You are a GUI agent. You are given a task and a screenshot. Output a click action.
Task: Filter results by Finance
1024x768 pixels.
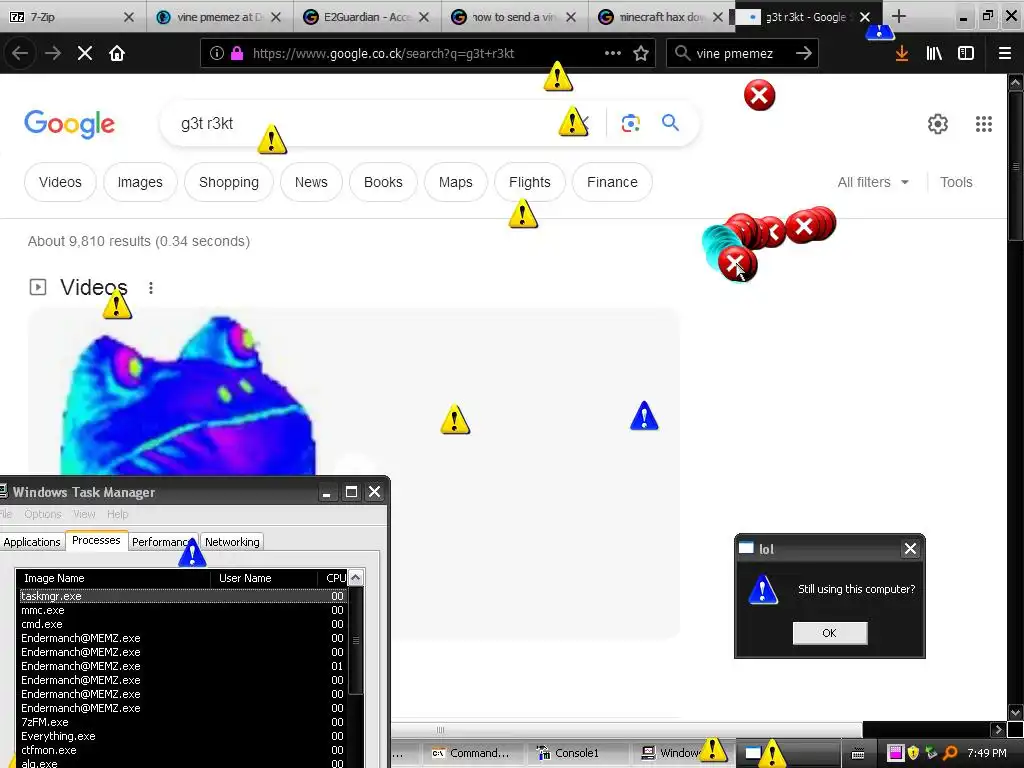point(612,182)
